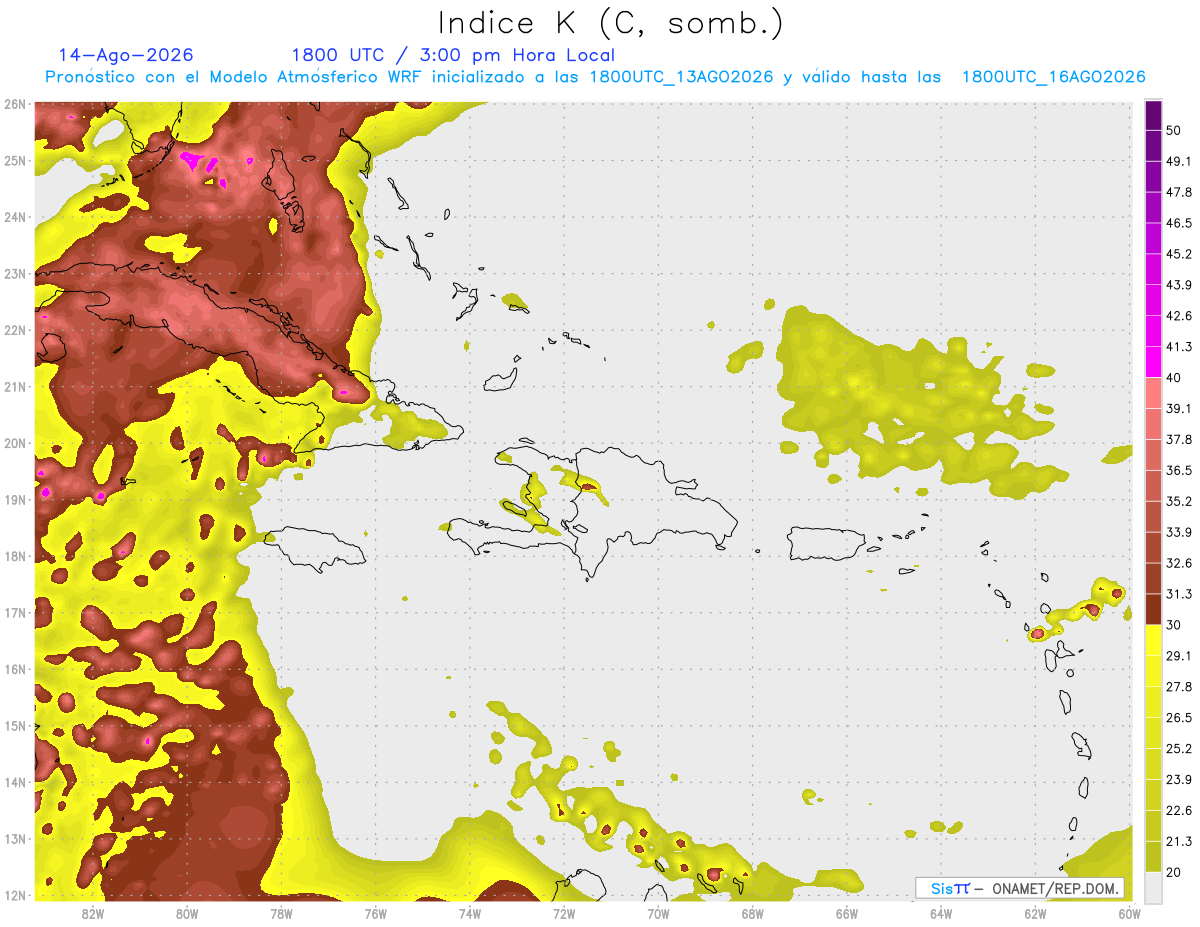This screenshot has height=927, width=1200.
Task: Click the "20N" latitude label
Action: coord(15,443)
